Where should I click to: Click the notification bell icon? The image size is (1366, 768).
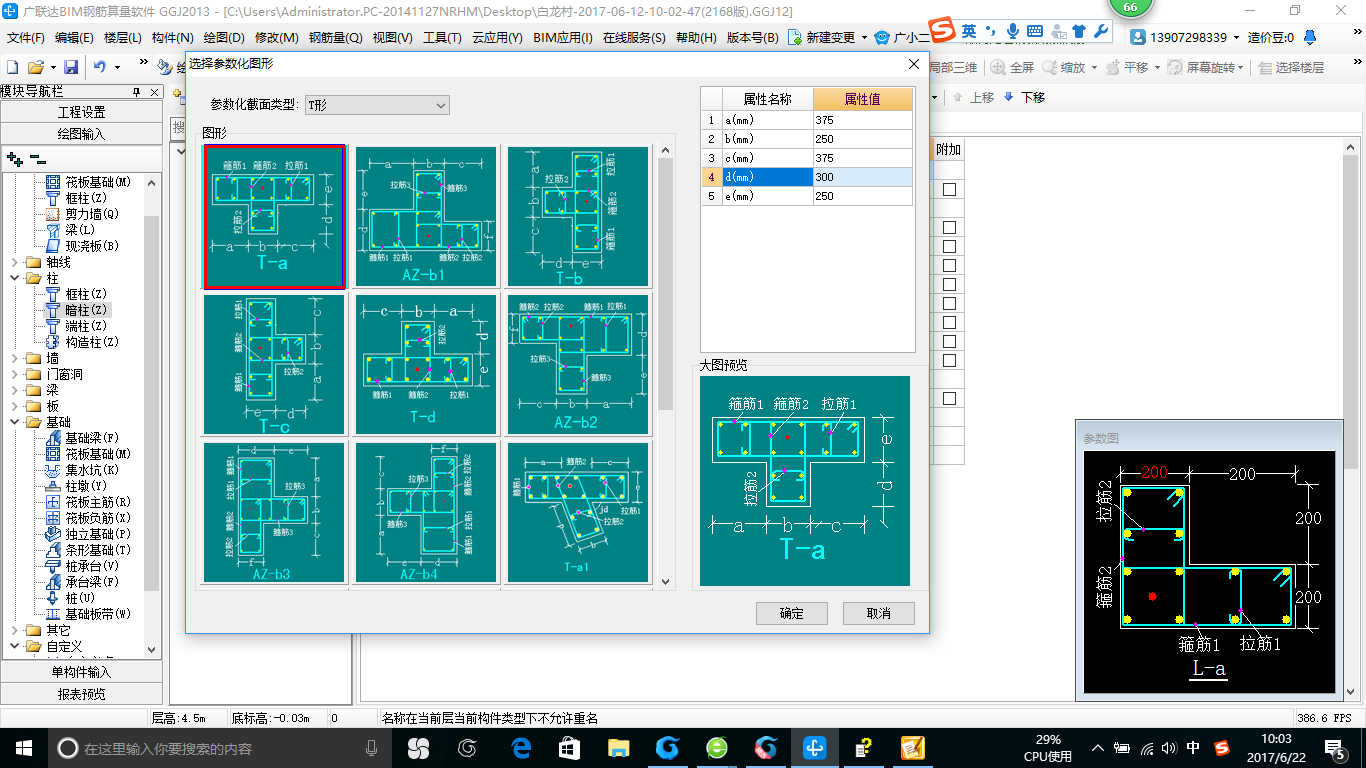tap(1310, 37)
